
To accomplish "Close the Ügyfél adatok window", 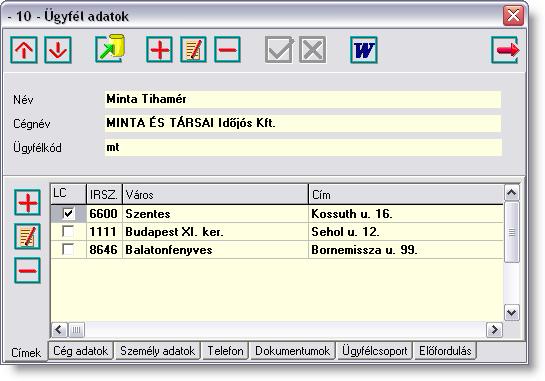I will (x=513, y=16).
